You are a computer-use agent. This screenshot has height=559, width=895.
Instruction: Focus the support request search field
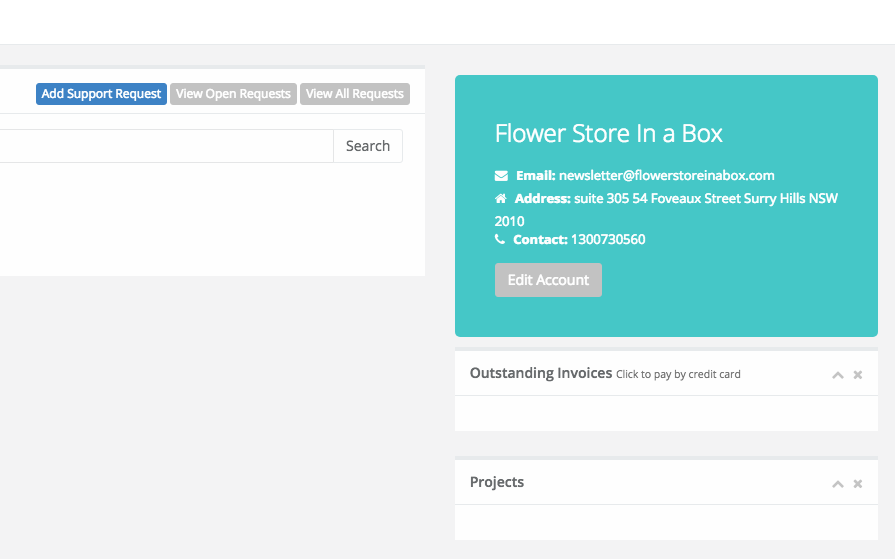pyautogui.click(x=166, y=146)
